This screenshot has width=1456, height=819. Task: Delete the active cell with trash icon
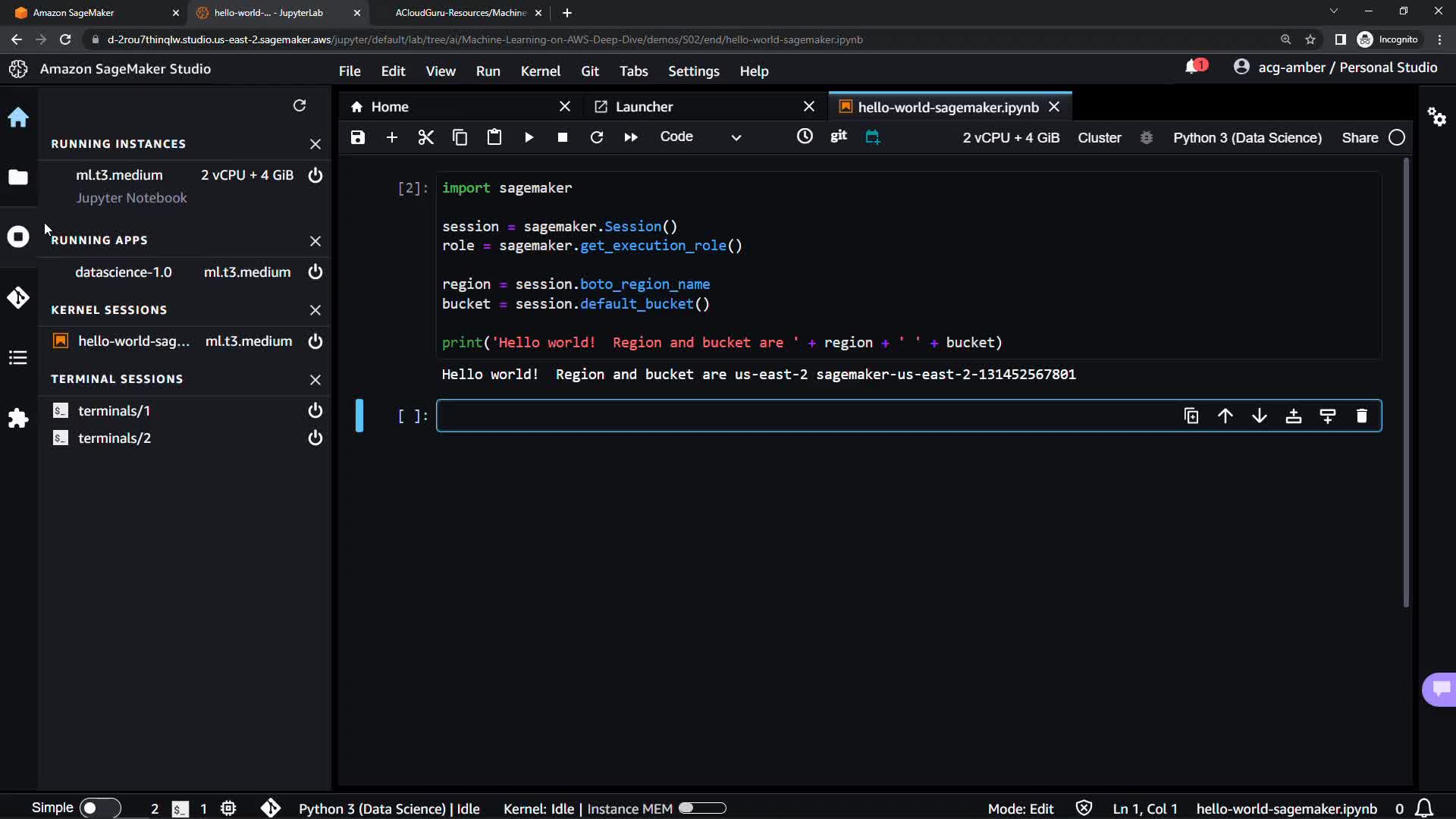(x=1361, y=416)
